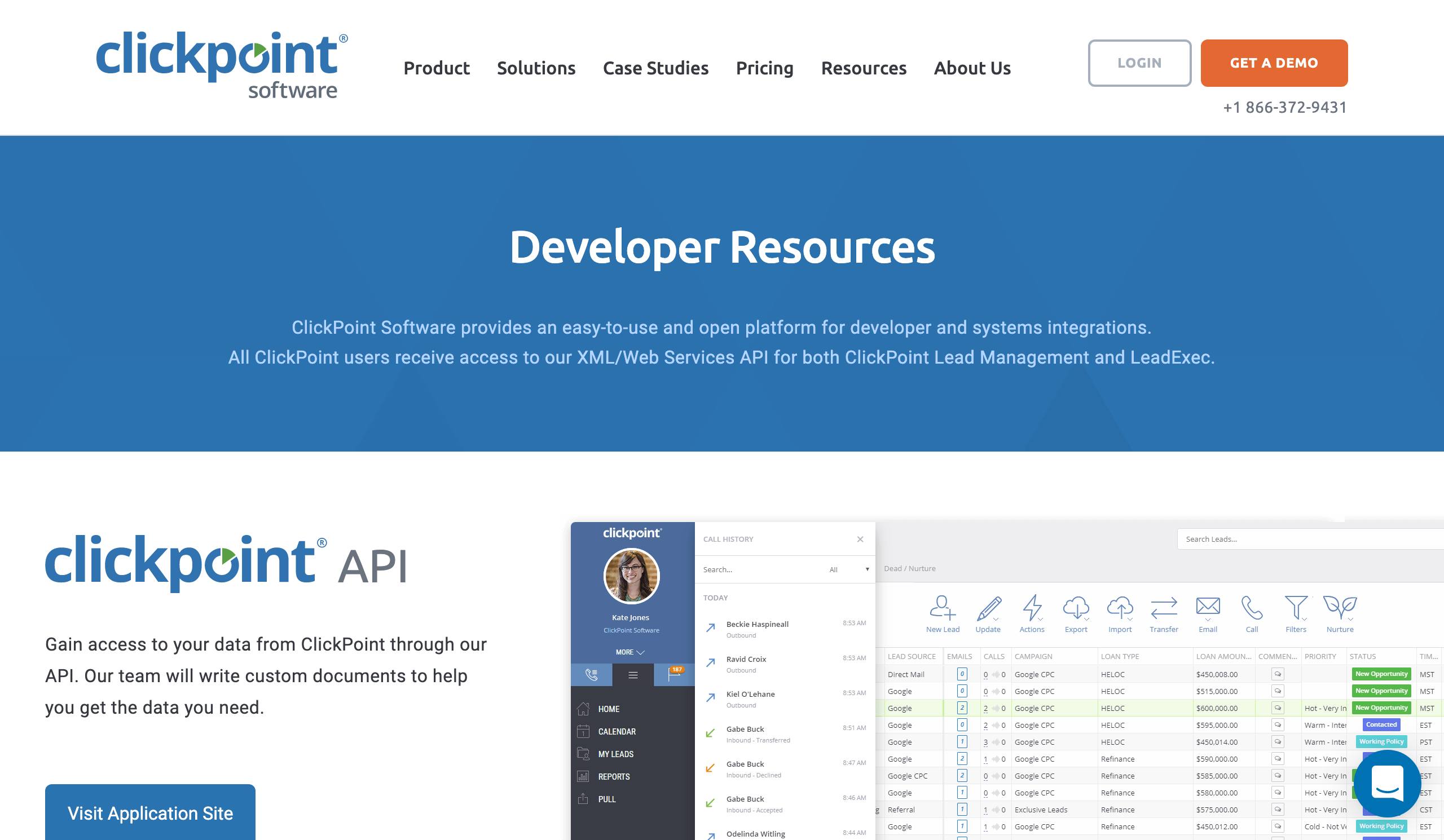Select Beckie Haspineall call entry
The width and height of the screenshot is (1444, 840).
point(785,629)
